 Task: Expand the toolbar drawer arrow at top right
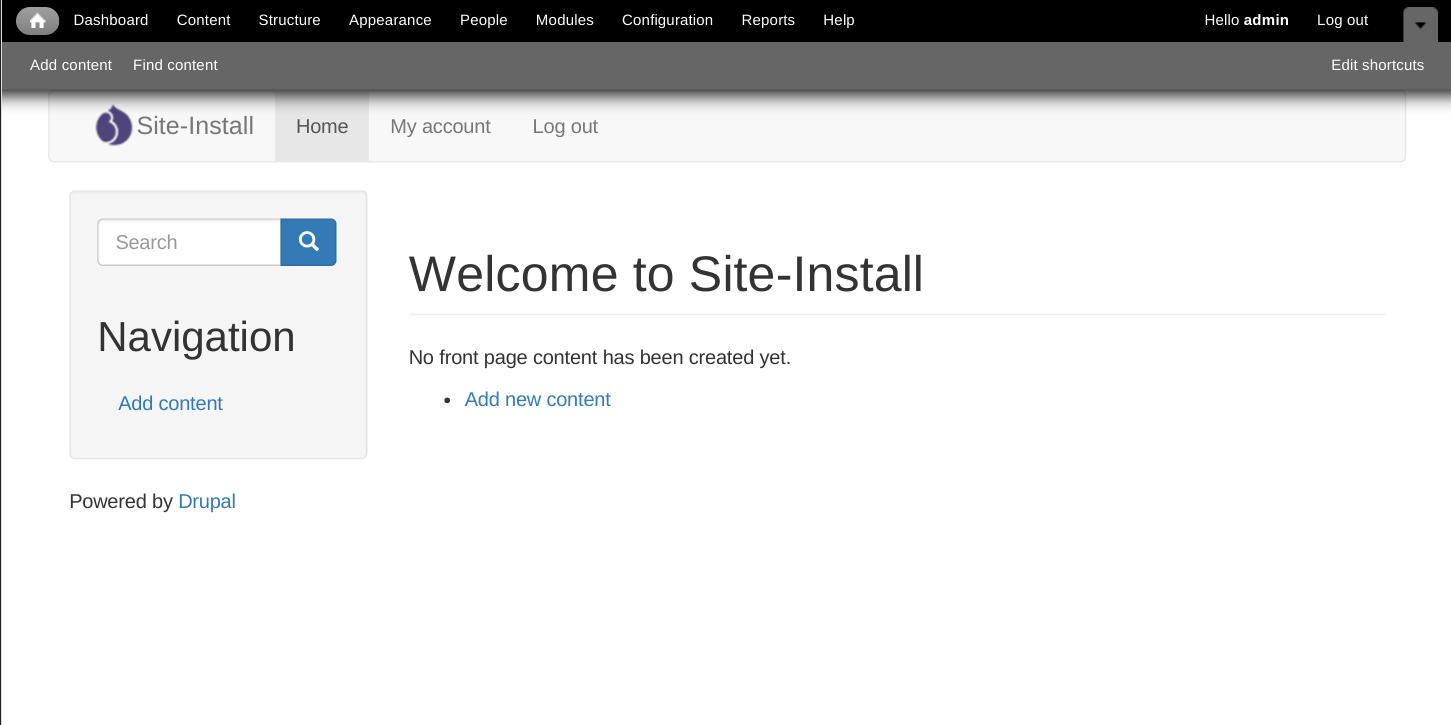[x=1420, y=25]
